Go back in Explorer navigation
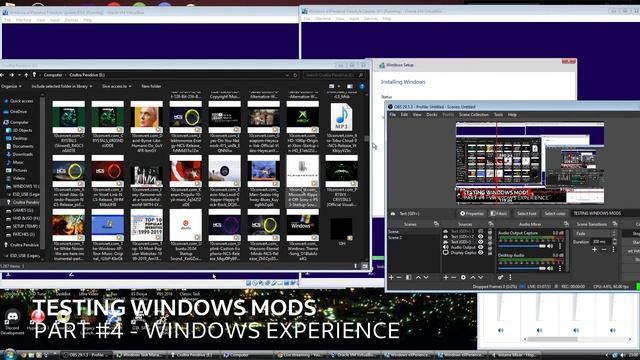 [x=3, y=75]
